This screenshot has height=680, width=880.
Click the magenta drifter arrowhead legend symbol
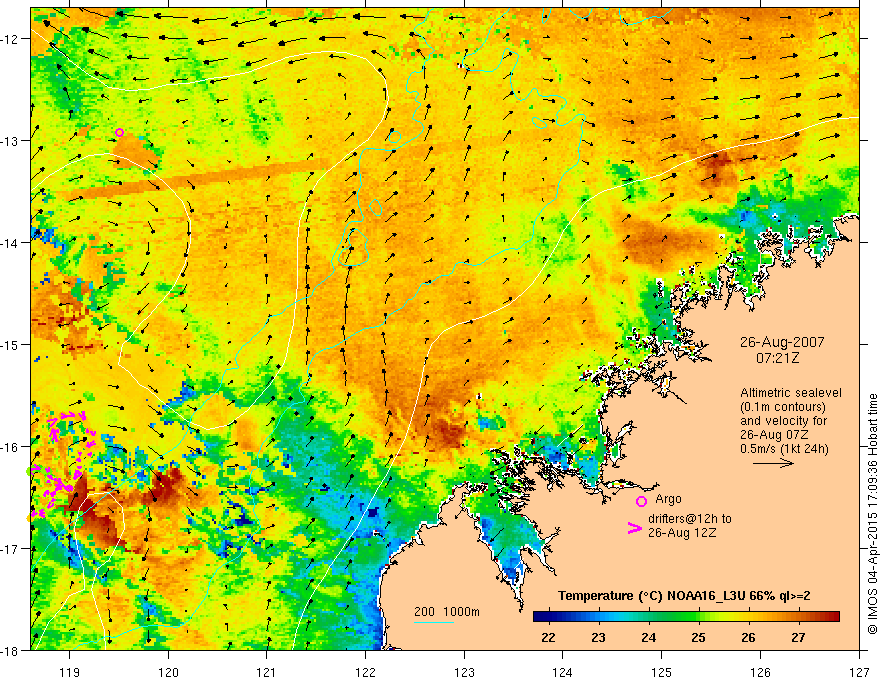[x=635, y=528]
